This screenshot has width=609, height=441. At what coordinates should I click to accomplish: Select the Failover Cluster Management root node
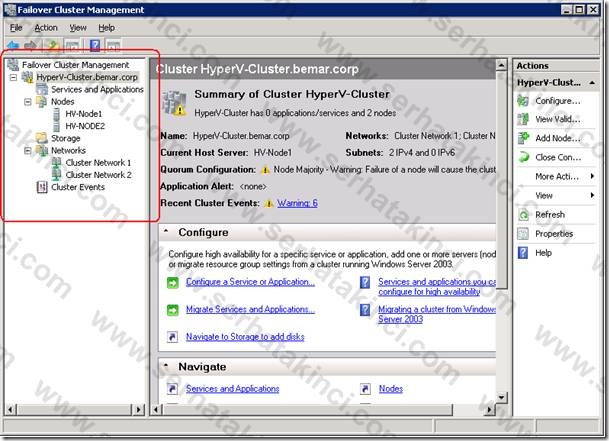(75, 65)
